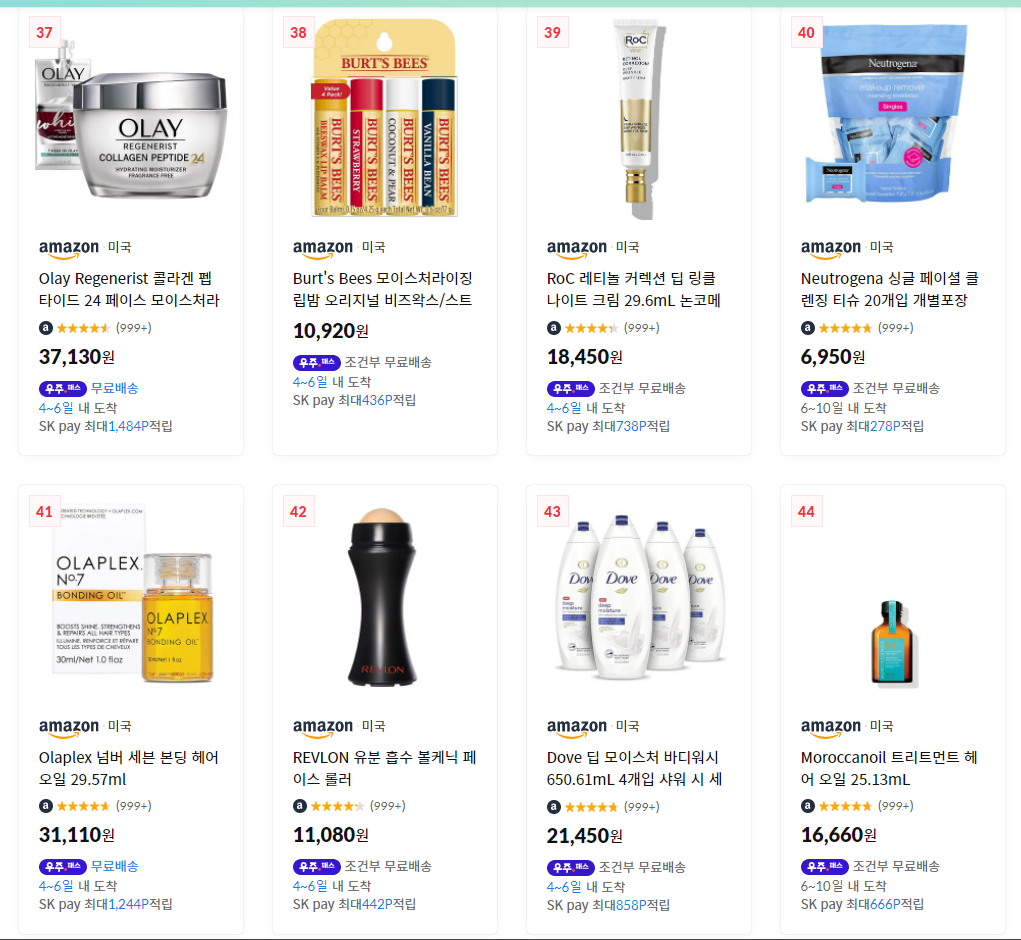Click the Universe Pass badge on Olay item
Screen dimensions: 1021x940
63,389
